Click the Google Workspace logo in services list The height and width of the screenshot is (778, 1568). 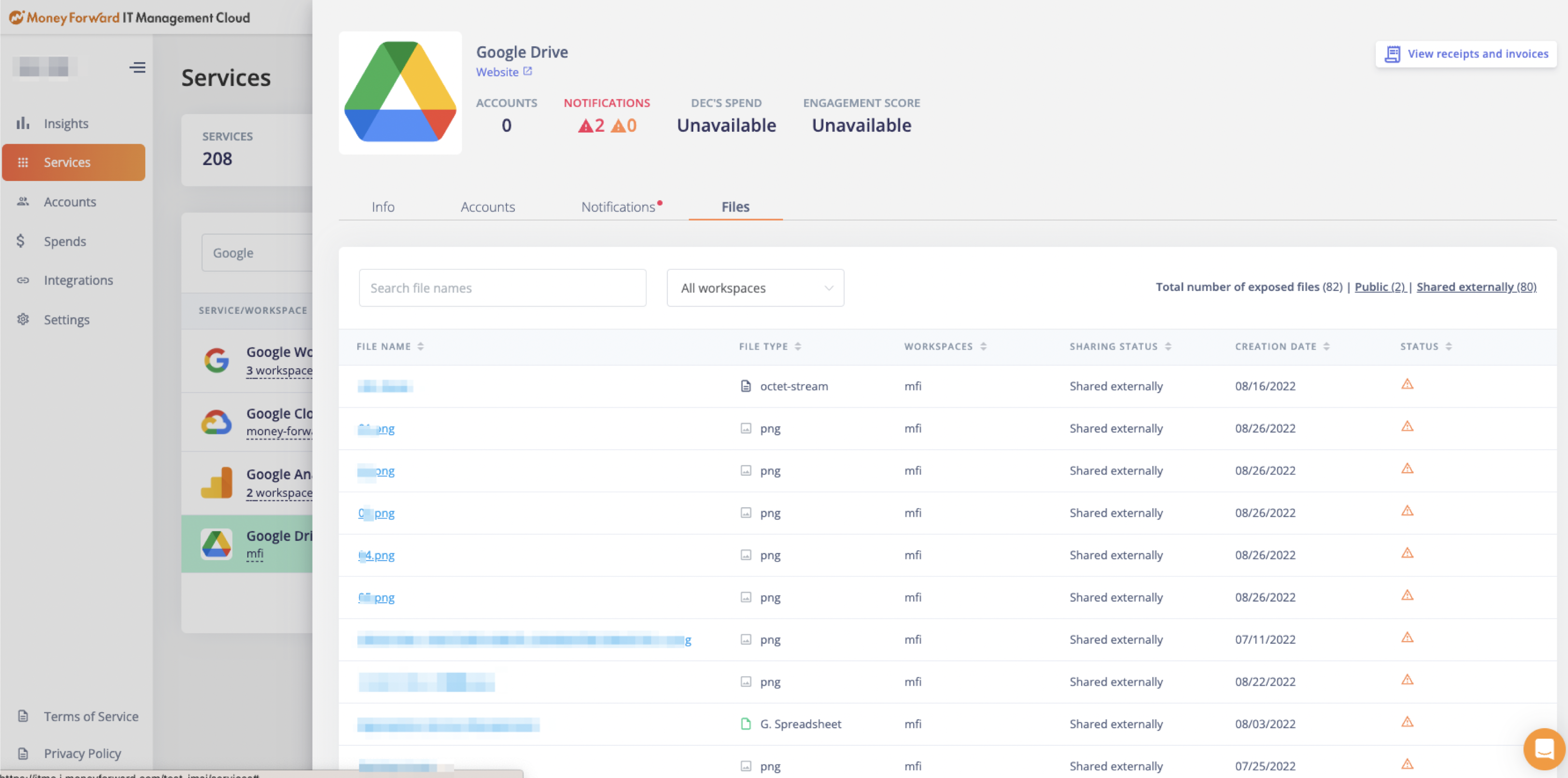point(217,360)
